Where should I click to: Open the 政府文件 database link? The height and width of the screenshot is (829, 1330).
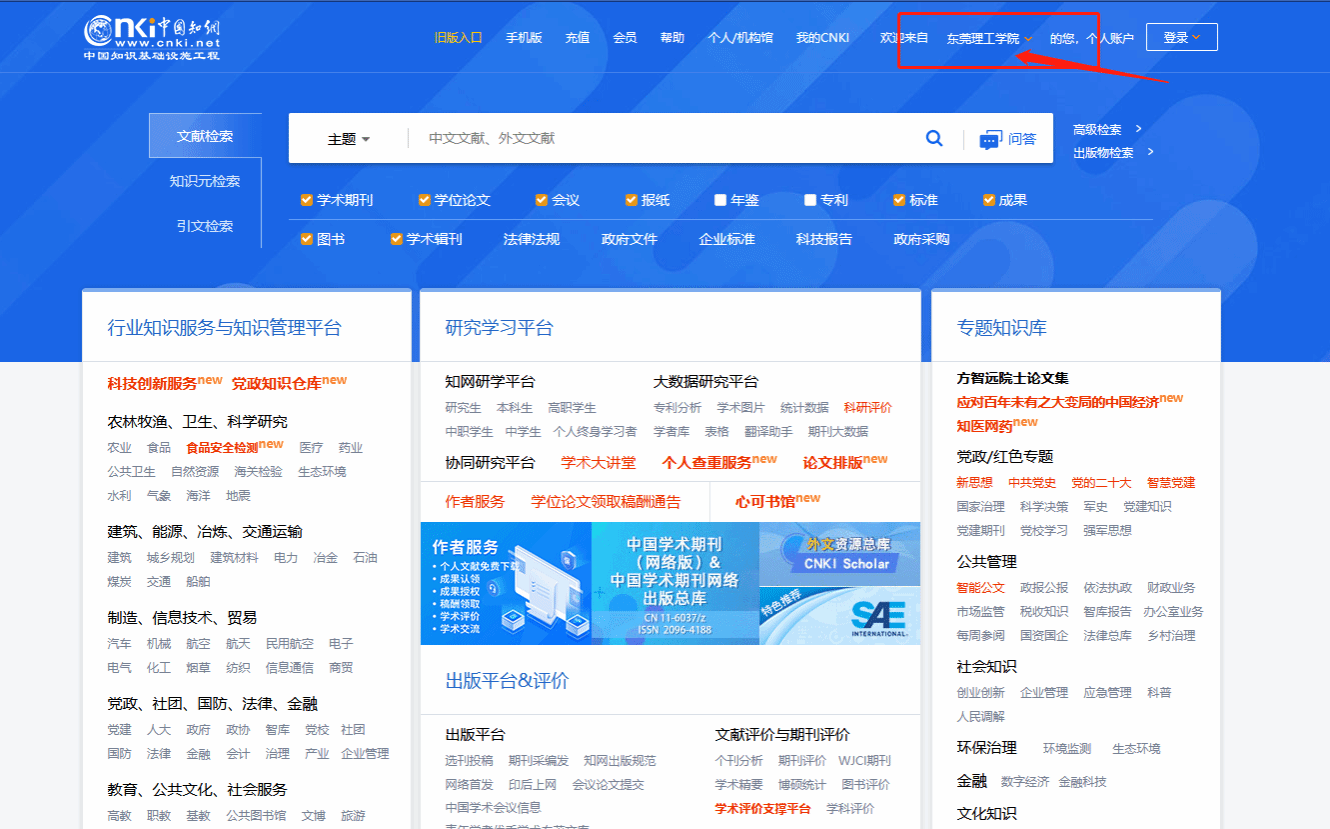tap(629, 239)
